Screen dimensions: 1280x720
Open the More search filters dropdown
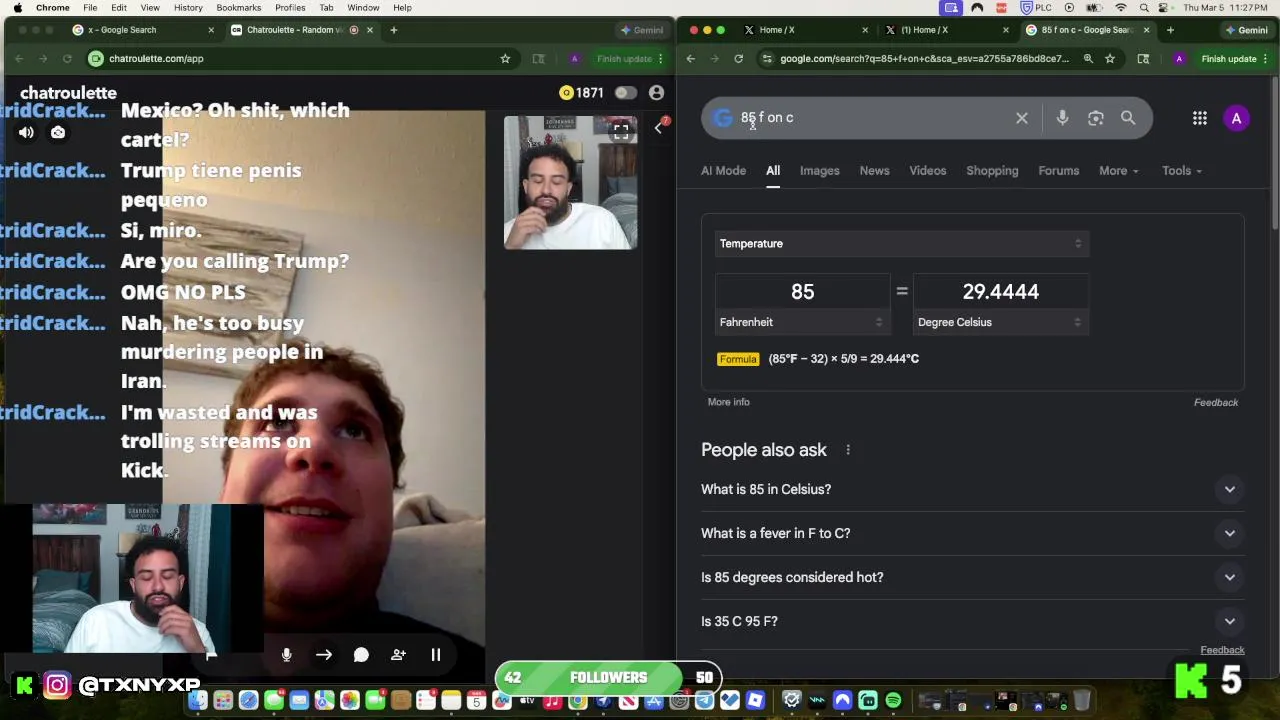1119,171
